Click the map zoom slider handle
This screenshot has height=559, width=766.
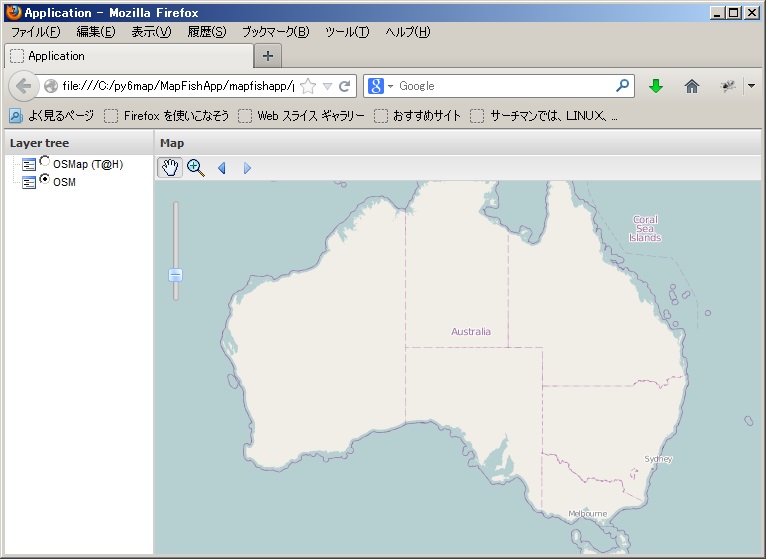coord(176,273)
